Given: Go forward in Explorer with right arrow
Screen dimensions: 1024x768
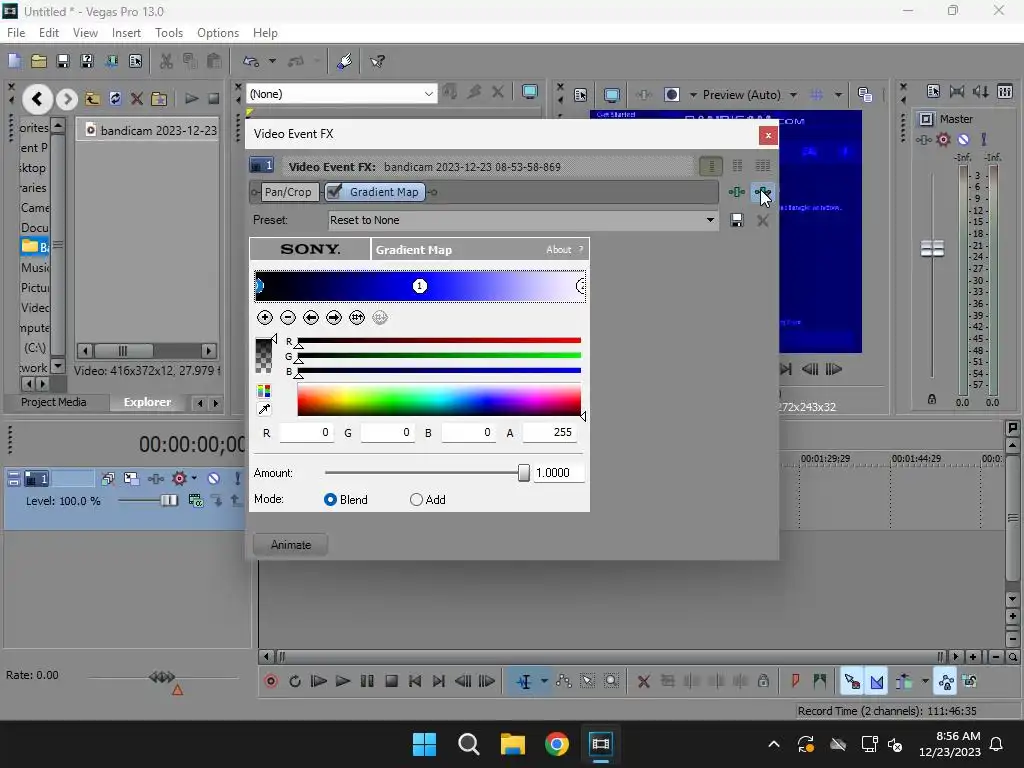Looking at the screenshot, I should click(66, 99).
